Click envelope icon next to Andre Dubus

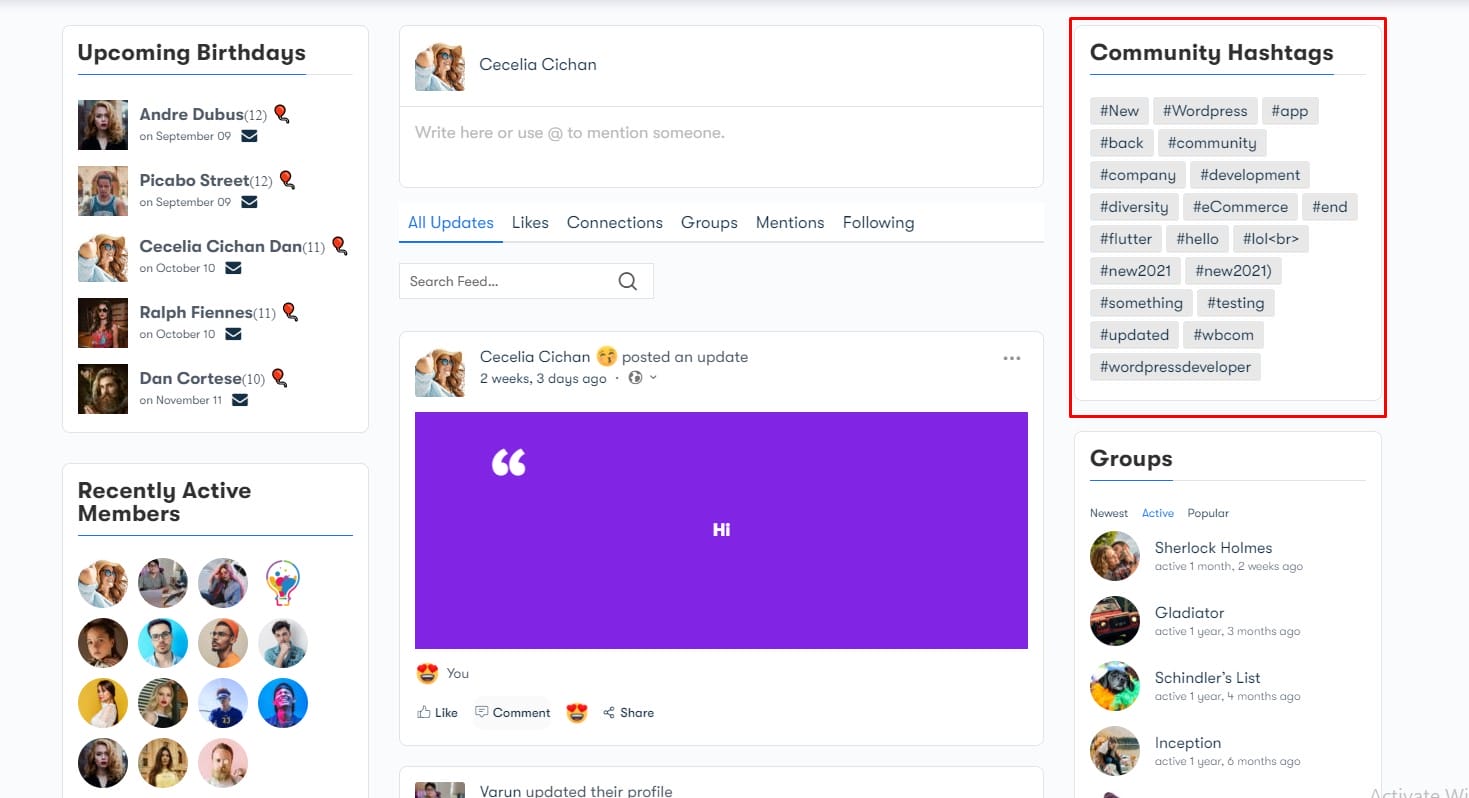point(249,136)
